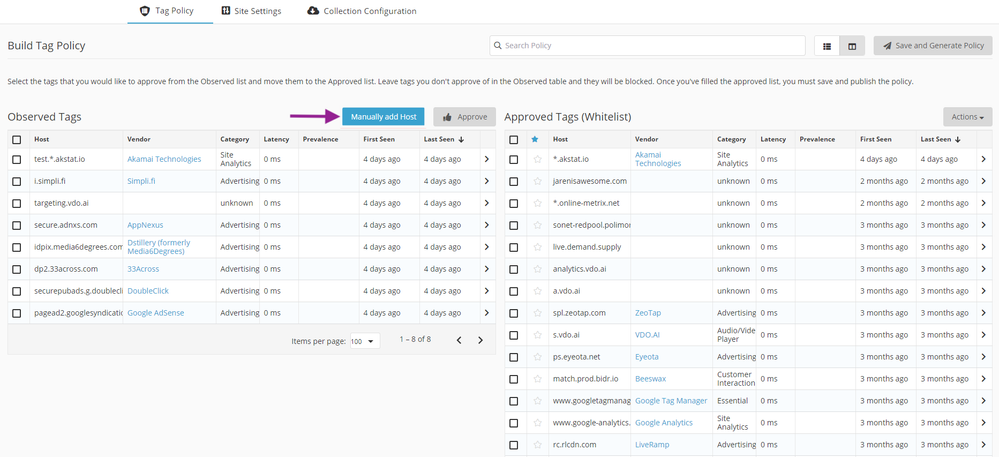
Task: Open the Simpli.fi vendor link
Action: click(141, 181)
